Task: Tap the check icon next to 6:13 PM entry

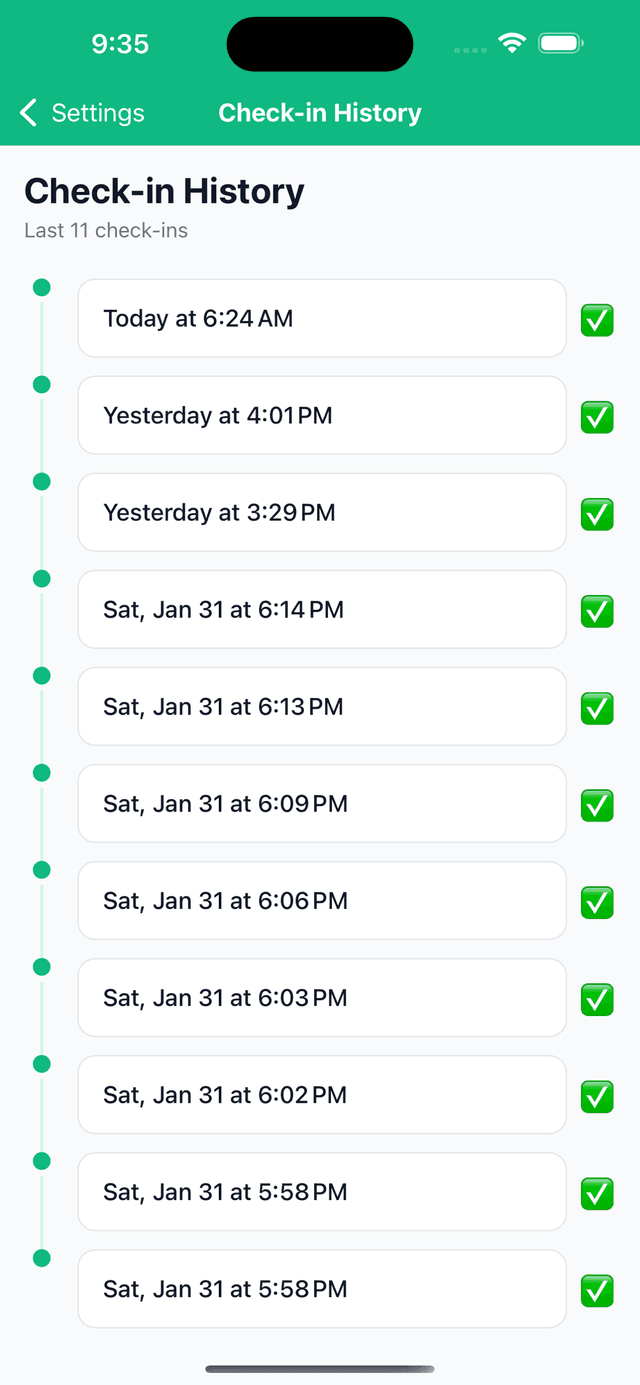Action: point(597,709)
